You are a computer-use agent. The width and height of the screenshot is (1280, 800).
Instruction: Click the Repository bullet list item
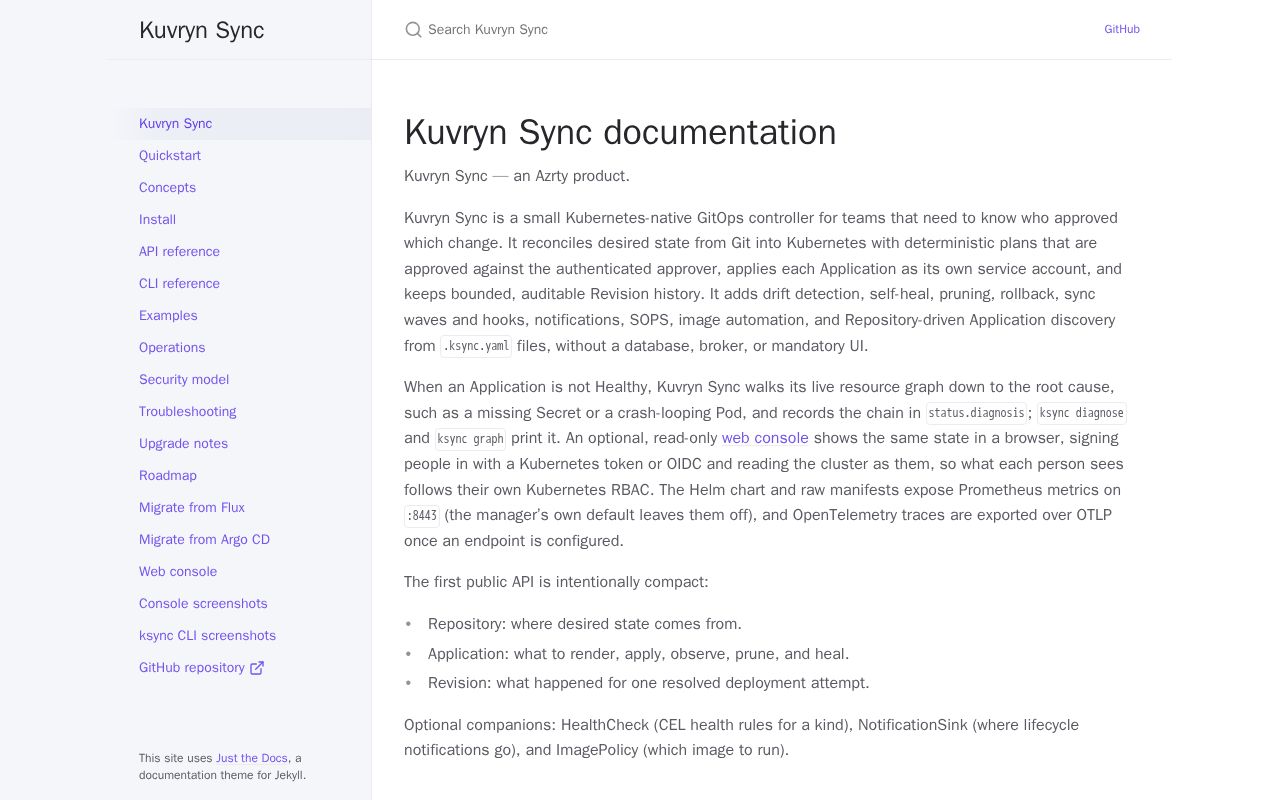click(585, 624)
